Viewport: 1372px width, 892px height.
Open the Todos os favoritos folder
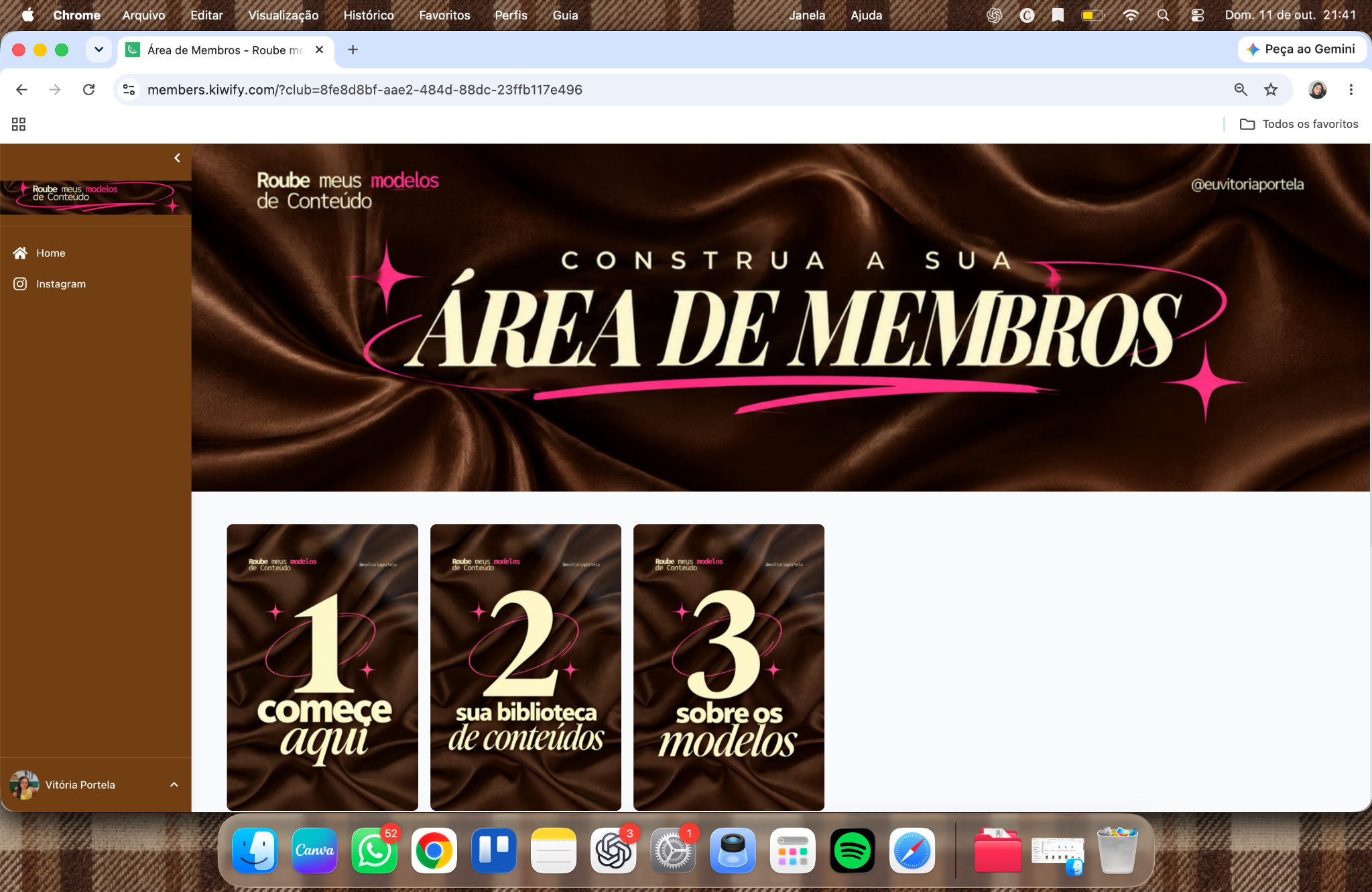(x=1299, y=124)
